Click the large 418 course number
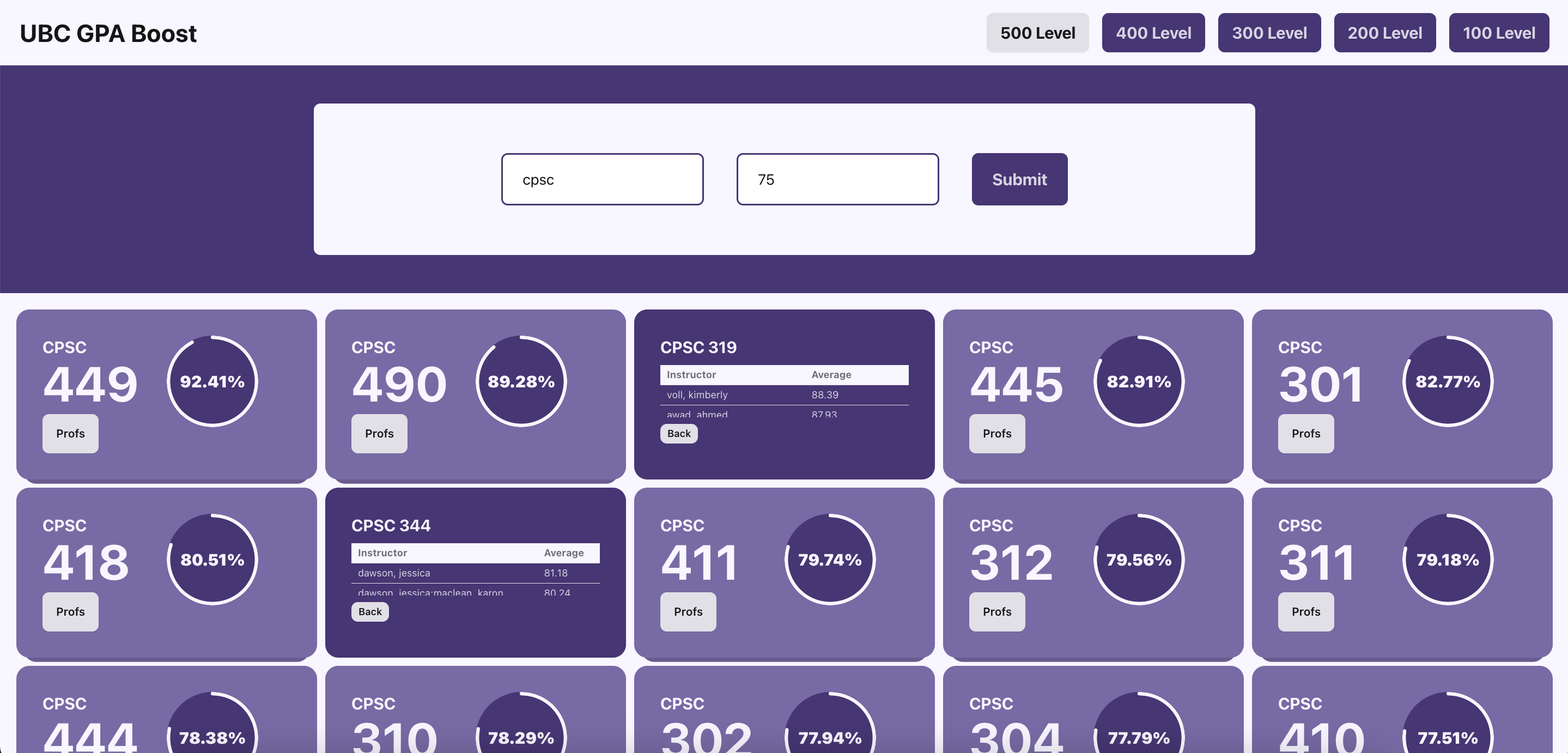Screen dimensions: 1568x753 86,563
